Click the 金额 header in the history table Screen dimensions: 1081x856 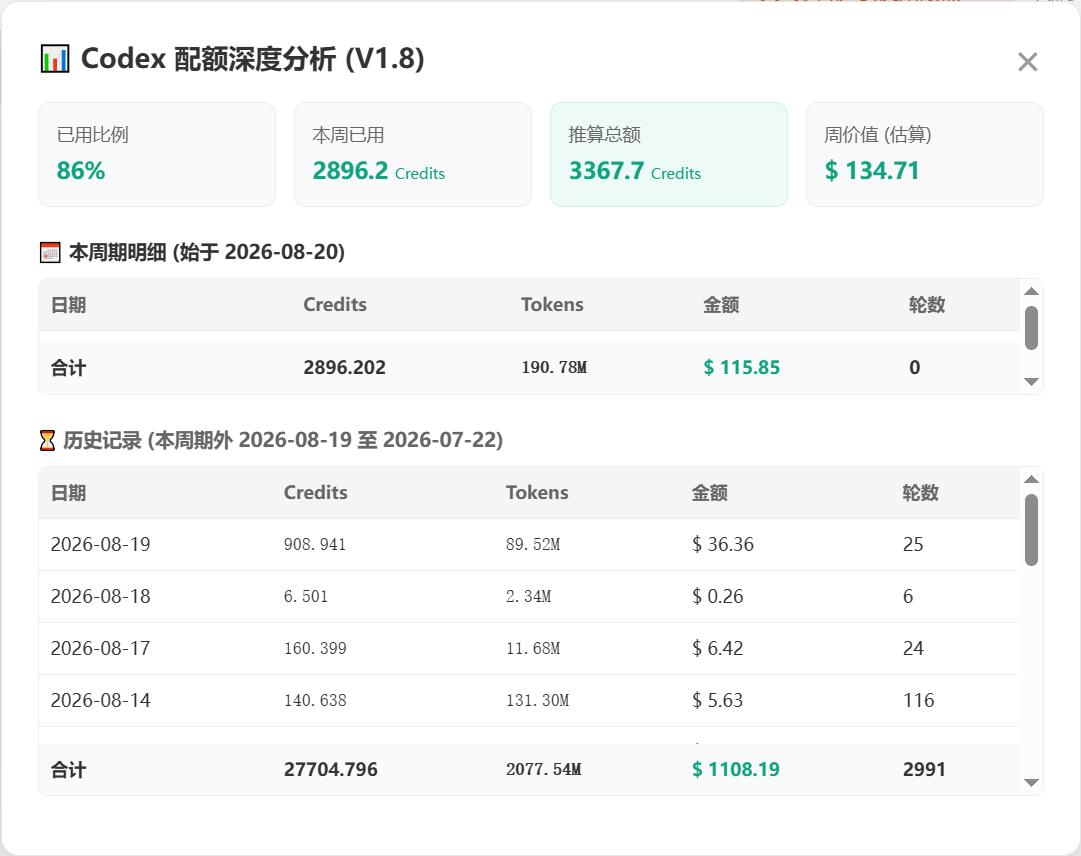tap(709, 493)
